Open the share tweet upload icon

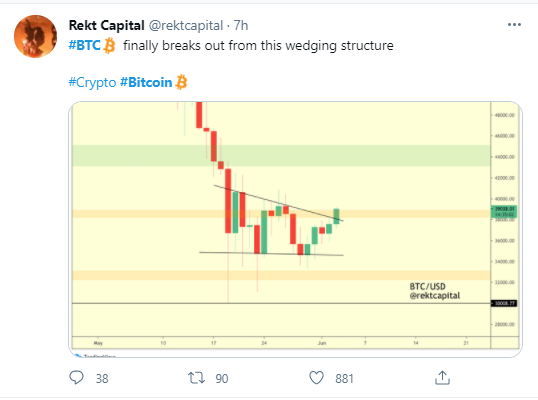(442, 377)
